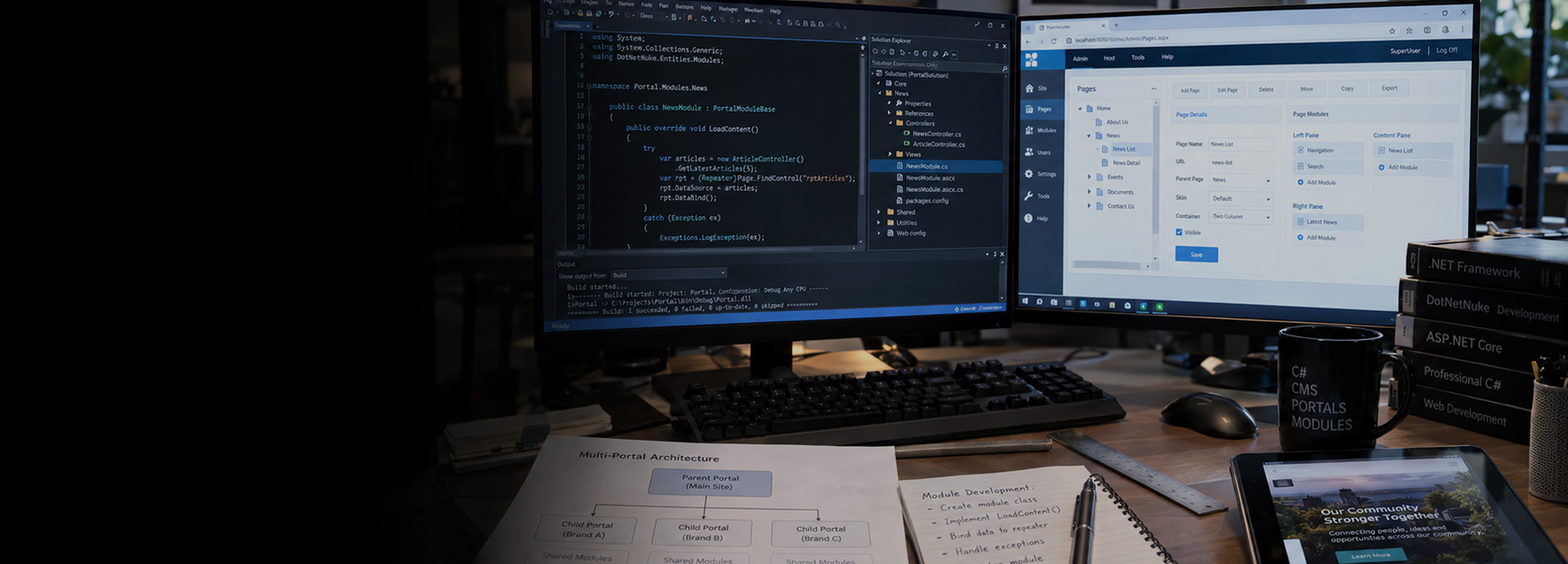Click the browser reload button
Image resolution: width=1568 pixels, height=564 pixels.
(x=1054, y=41)
